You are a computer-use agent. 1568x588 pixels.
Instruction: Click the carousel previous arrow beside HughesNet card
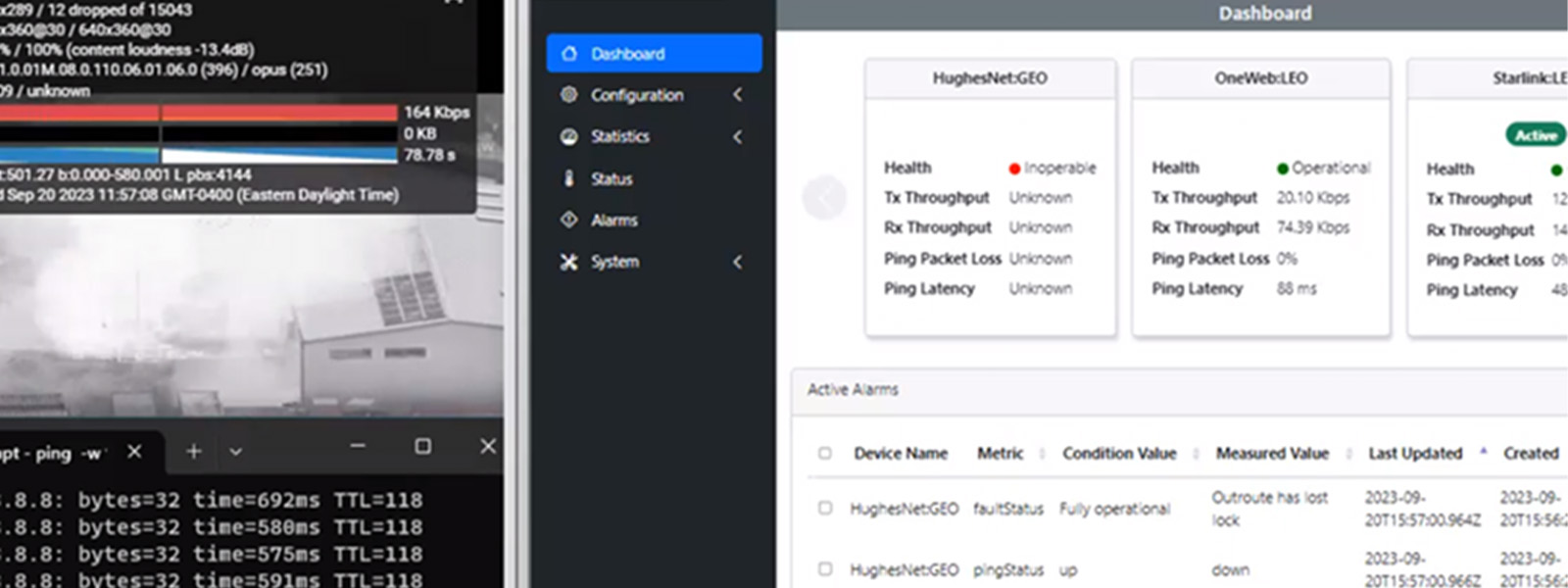[823, 198]
